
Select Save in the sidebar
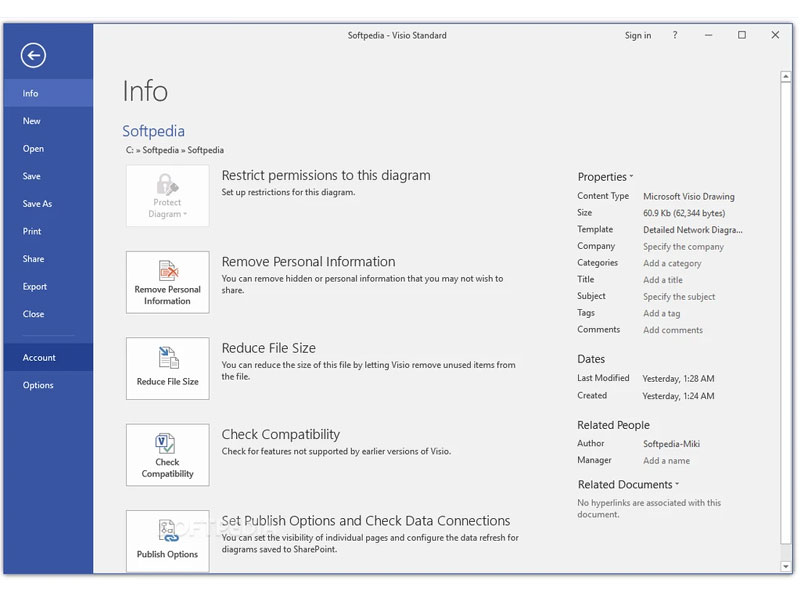click(x=48, y=176)
